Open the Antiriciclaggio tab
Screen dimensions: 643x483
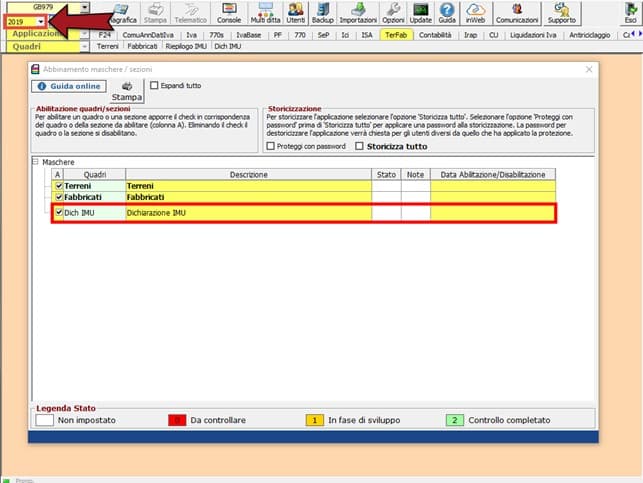(x=589, y=35)
